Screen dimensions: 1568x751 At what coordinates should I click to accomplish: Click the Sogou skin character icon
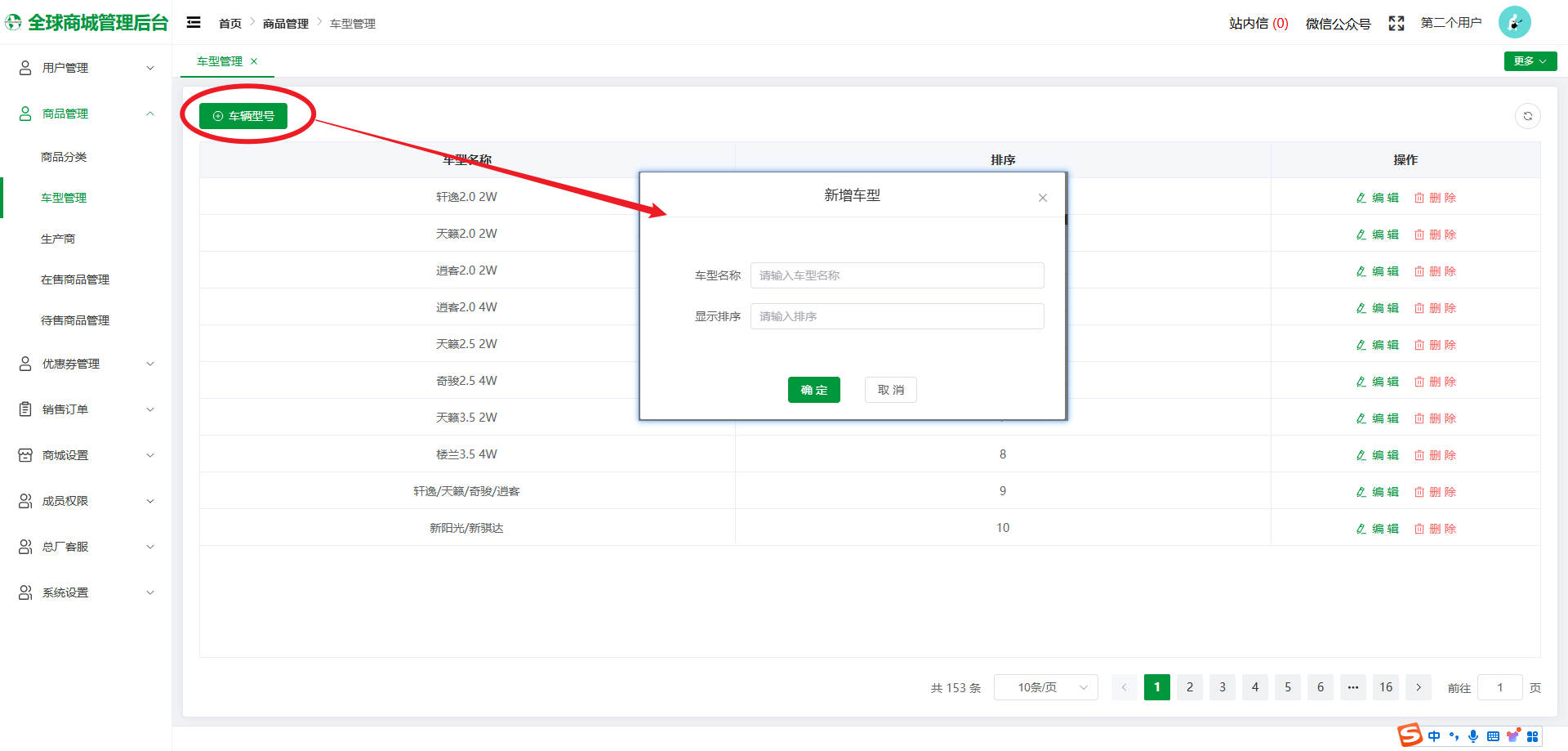pyautogui.click(x=1512, y=735)
